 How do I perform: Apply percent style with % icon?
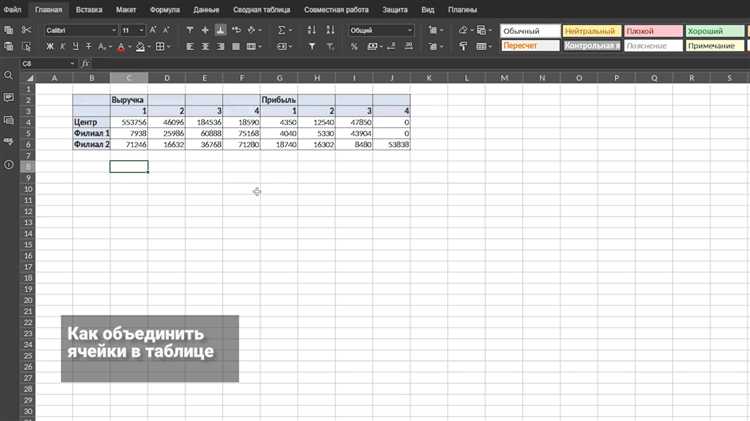point(354,46)
